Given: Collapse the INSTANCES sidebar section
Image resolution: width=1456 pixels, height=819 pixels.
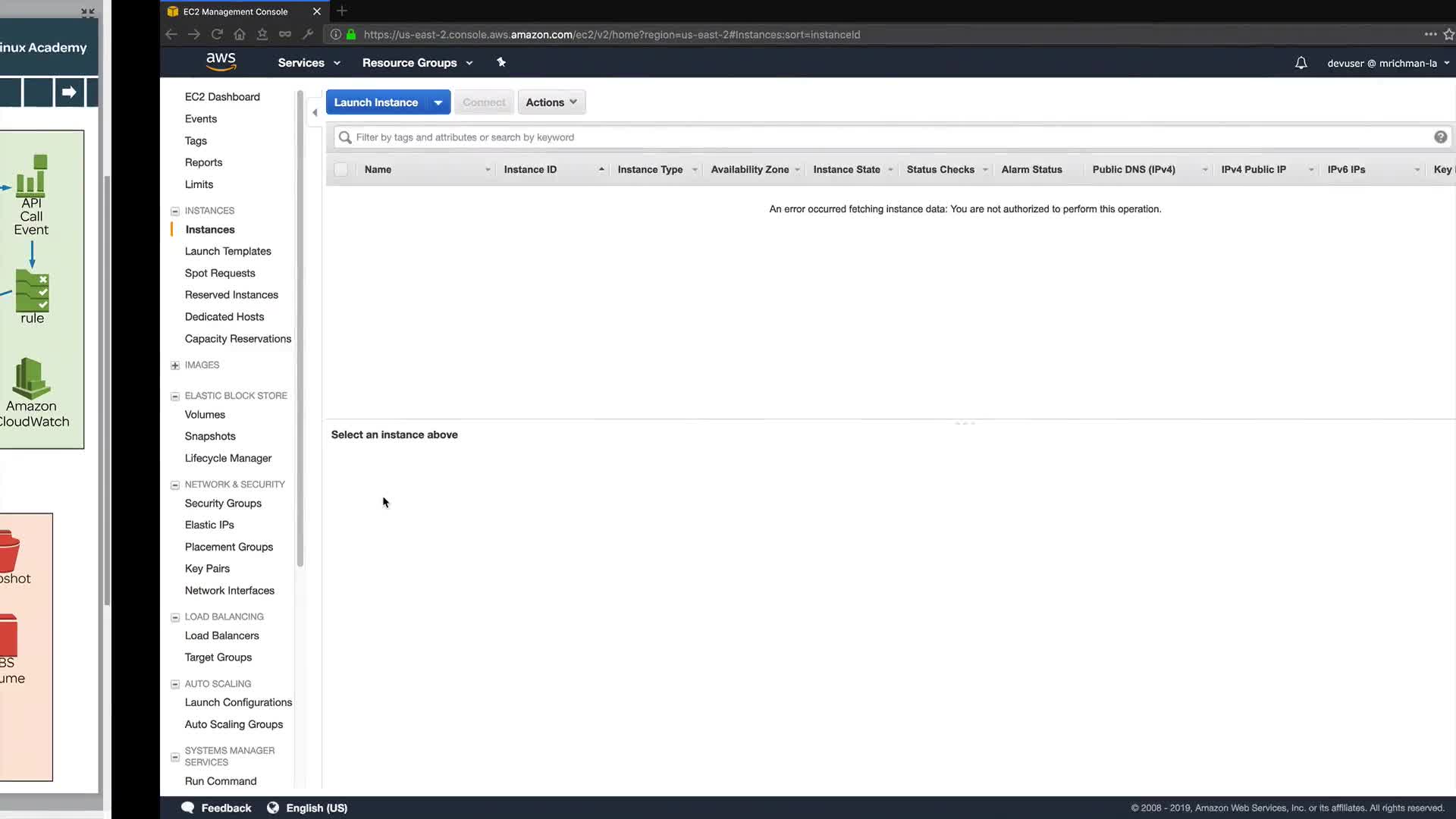Looking at the screenshot, I should 175,211.
